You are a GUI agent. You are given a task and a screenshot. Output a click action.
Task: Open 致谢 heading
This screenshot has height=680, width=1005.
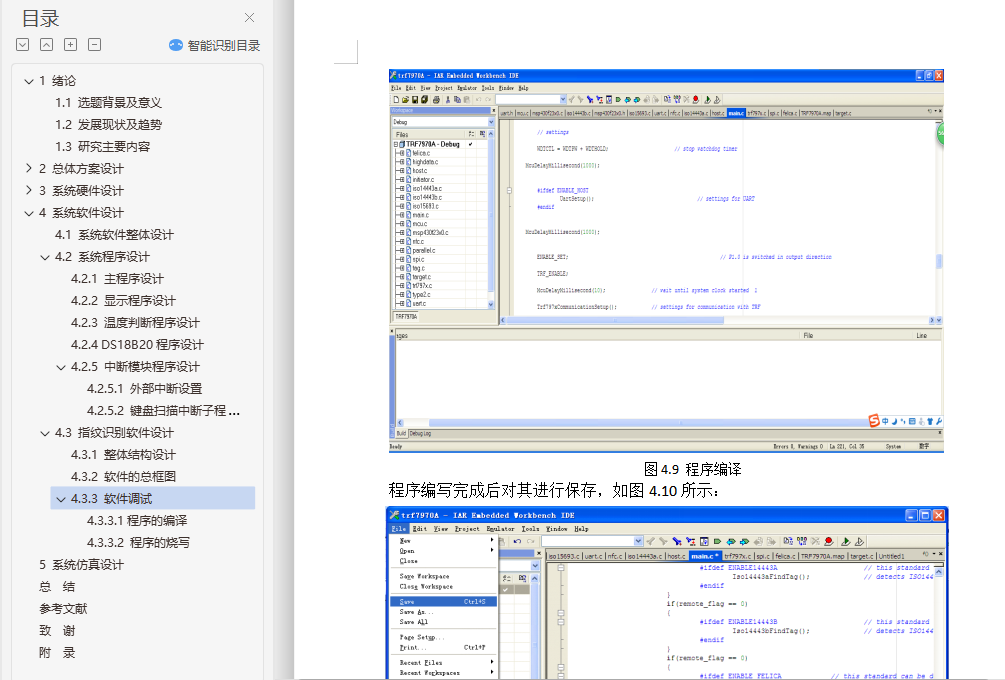tap(57, 631)
